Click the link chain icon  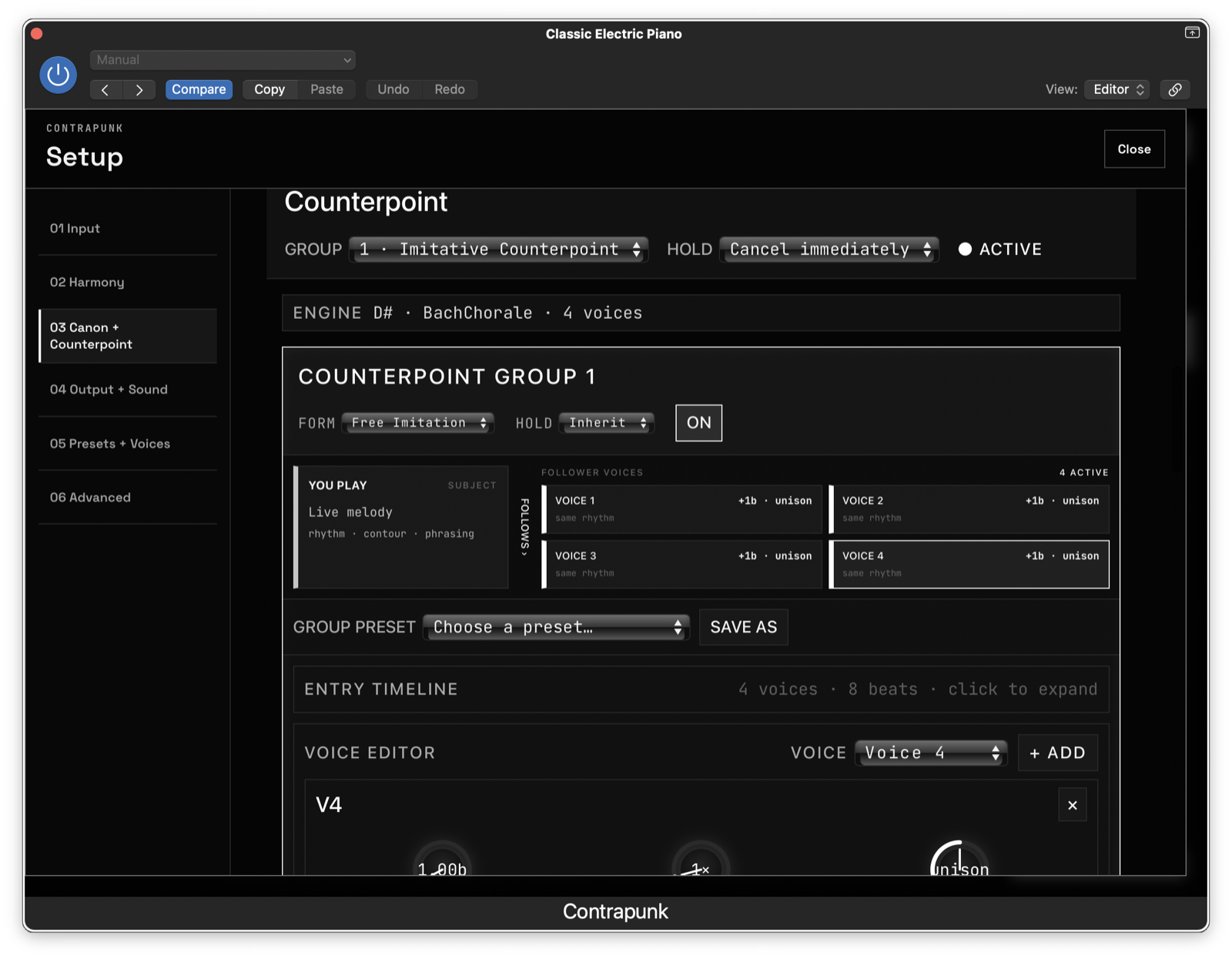coord(1175,89)
